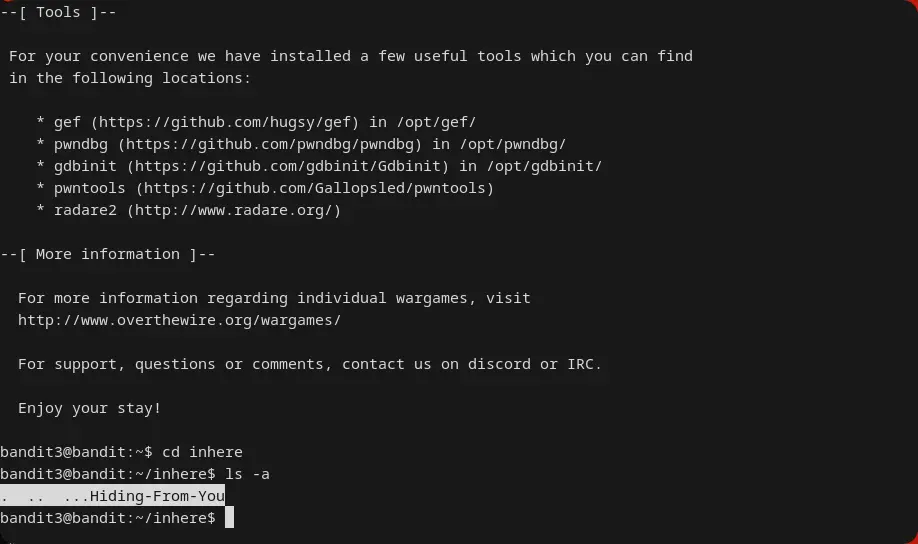The height and width of the screenshot is (544, 918).
Task: Click the "discord or IRC" support text
Action: tap(539, 364)
